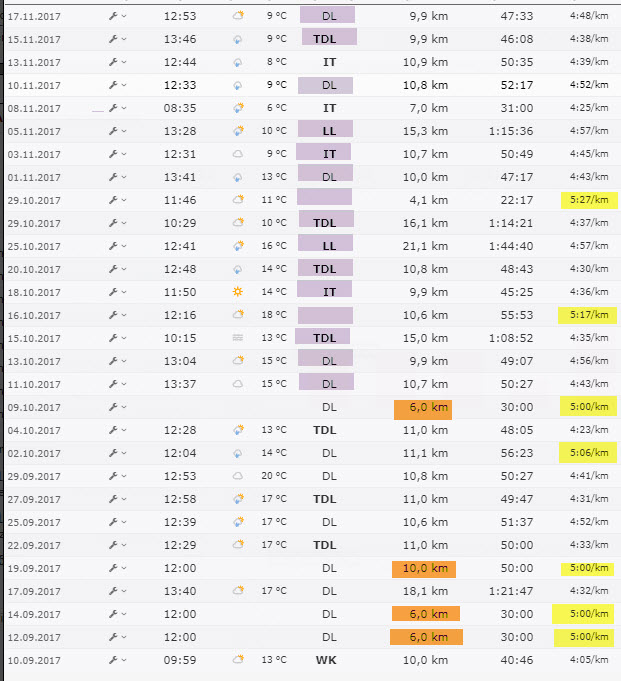Click the cloud weather icon on 03.11.2017
Viewport: 621px width, 681px height.
[238, 154]
